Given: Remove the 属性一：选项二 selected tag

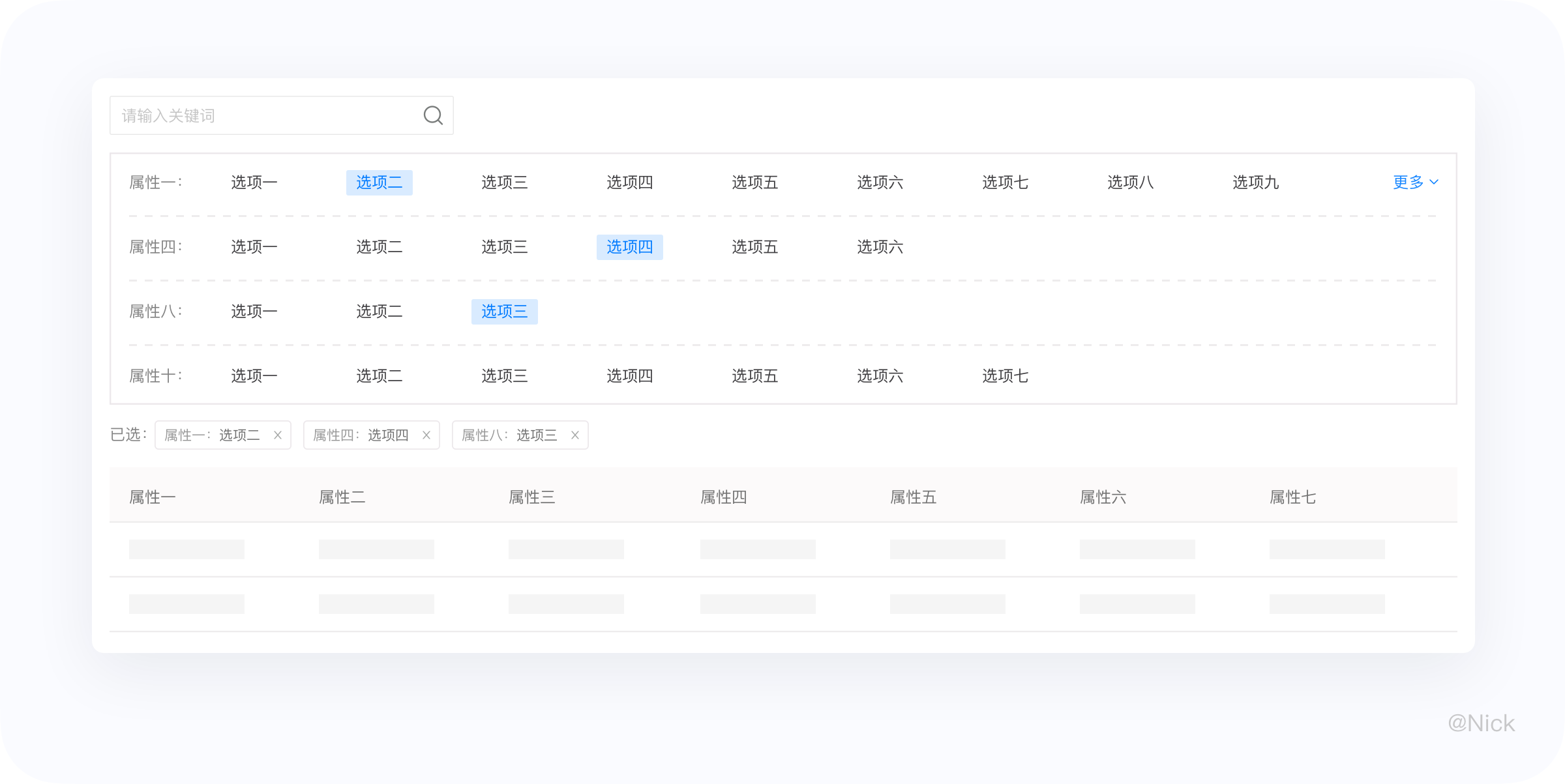Looking at the screenshot, I should click(x=278, y=435).
